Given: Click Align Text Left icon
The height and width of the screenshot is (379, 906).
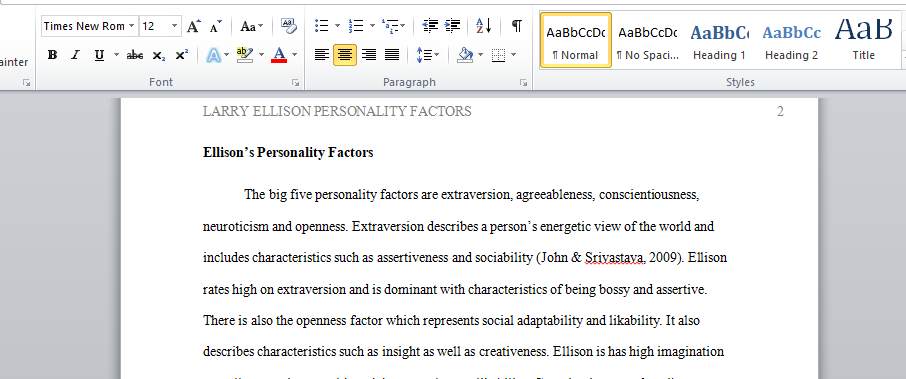Looking at the screenshot, I should 322,55.
